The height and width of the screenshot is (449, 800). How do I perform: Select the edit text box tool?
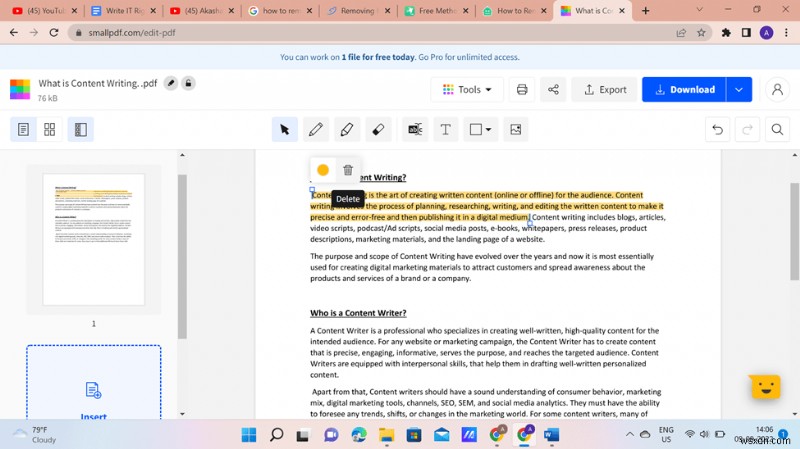coord(415,130)
